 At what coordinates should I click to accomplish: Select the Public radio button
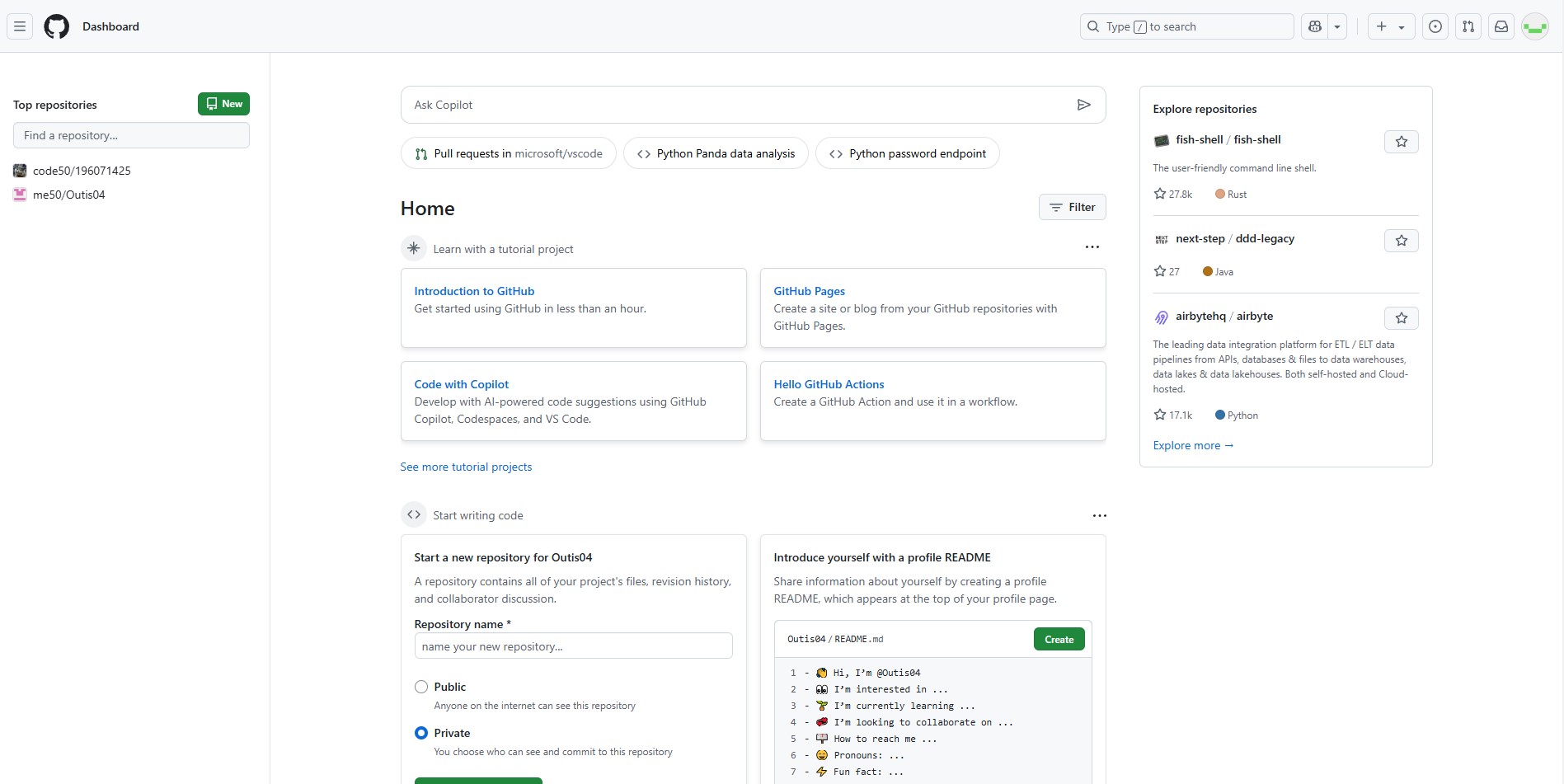pos(421,687)
